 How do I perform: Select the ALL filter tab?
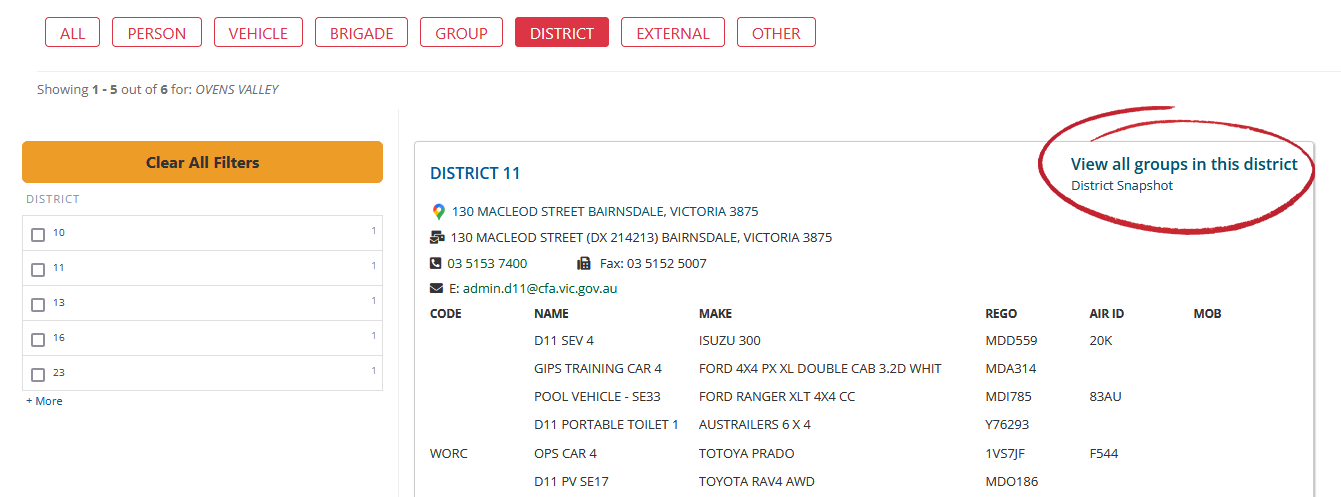(73, 32)
